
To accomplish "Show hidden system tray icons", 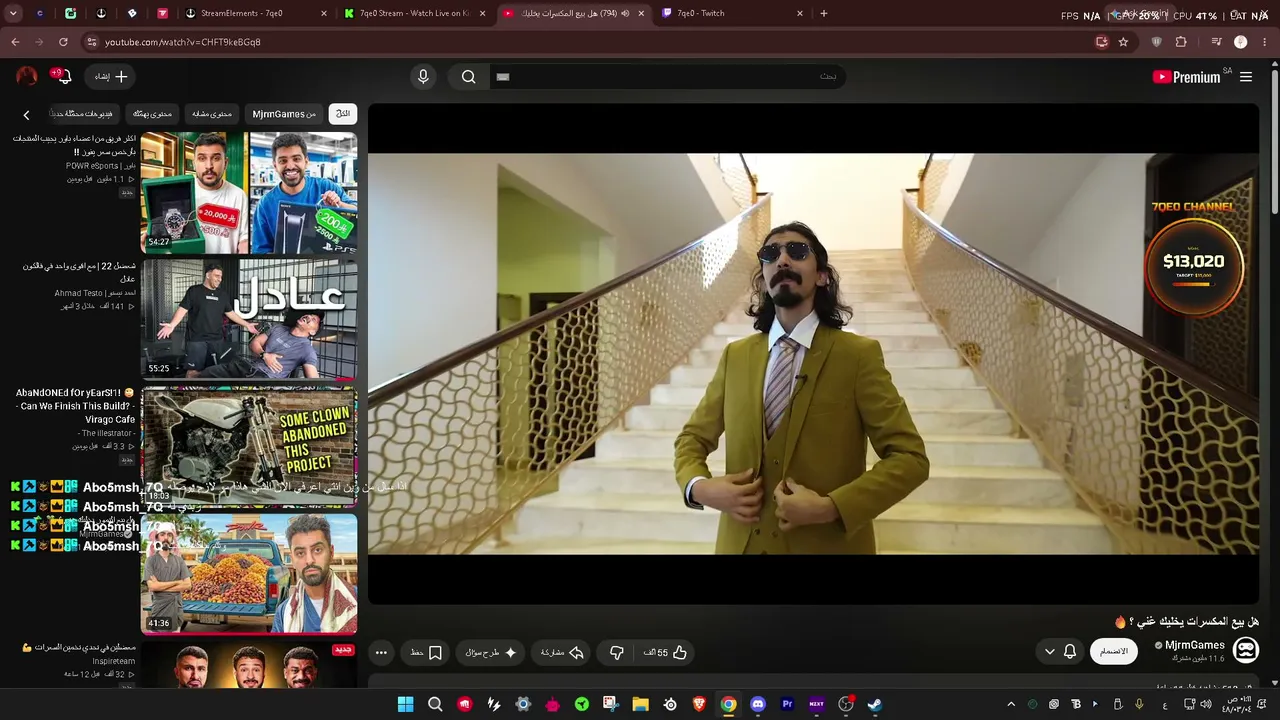I will pos(1011,704).
